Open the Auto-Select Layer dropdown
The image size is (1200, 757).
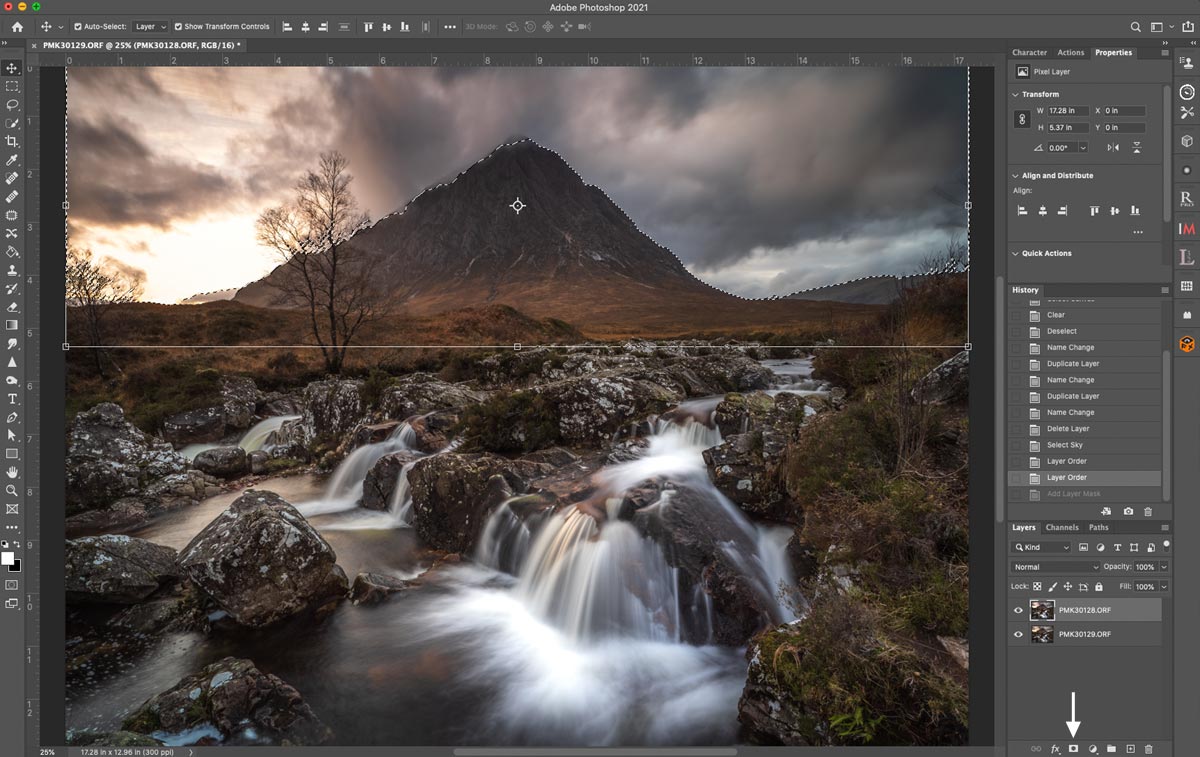click(x=150, y=27)
